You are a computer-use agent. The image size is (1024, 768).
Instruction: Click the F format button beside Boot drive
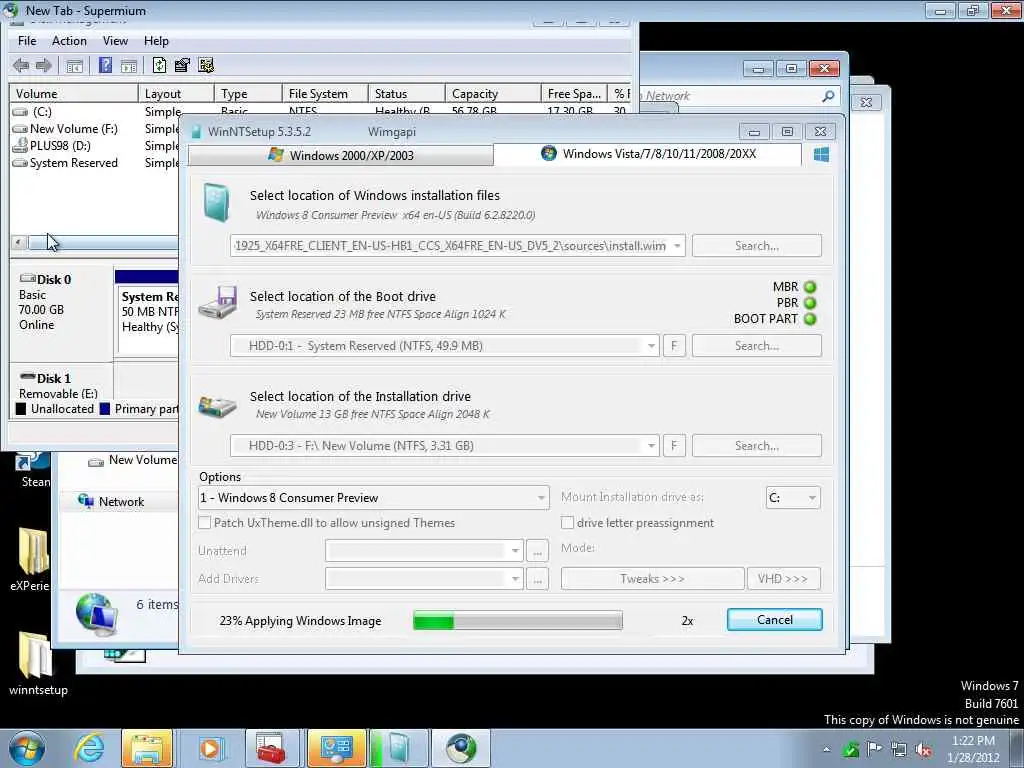[x=674, y=345]
